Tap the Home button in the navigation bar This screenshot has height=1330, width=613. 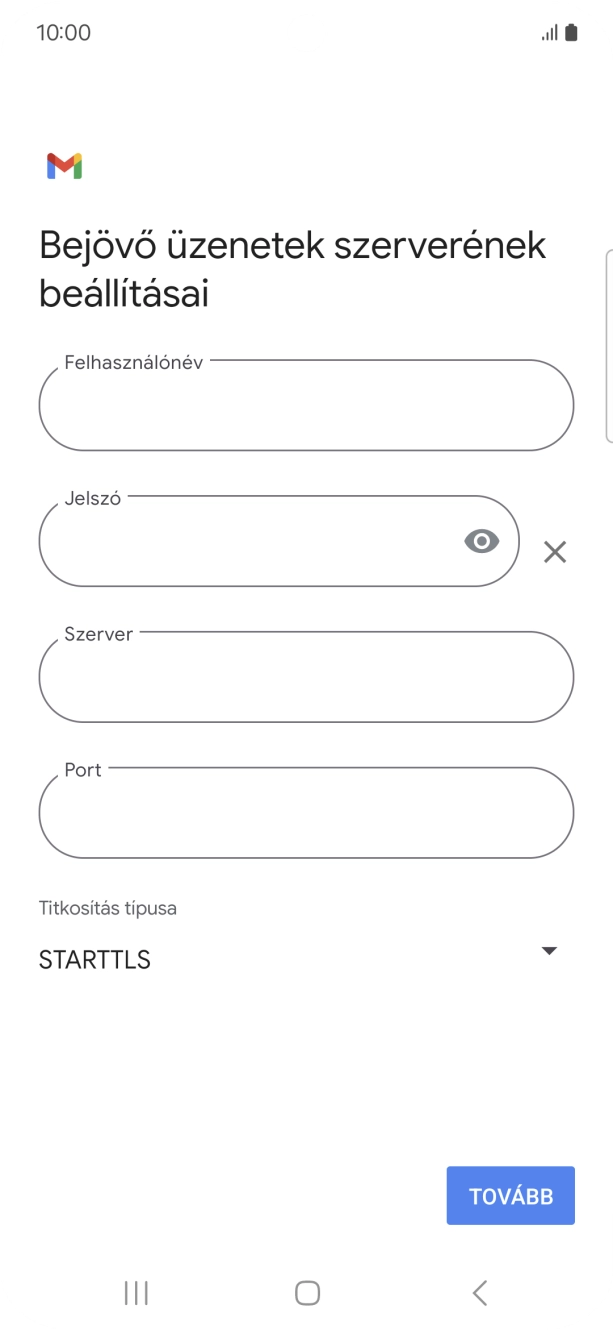pos(306,1292)
